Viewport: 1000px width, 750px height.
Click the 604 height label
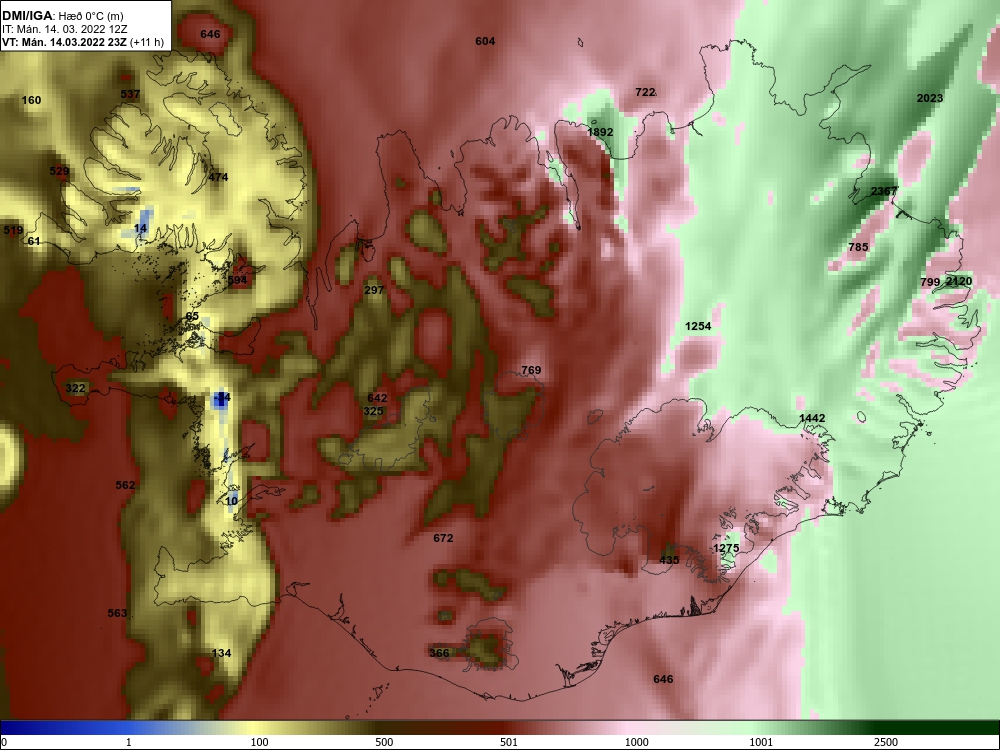485,41
